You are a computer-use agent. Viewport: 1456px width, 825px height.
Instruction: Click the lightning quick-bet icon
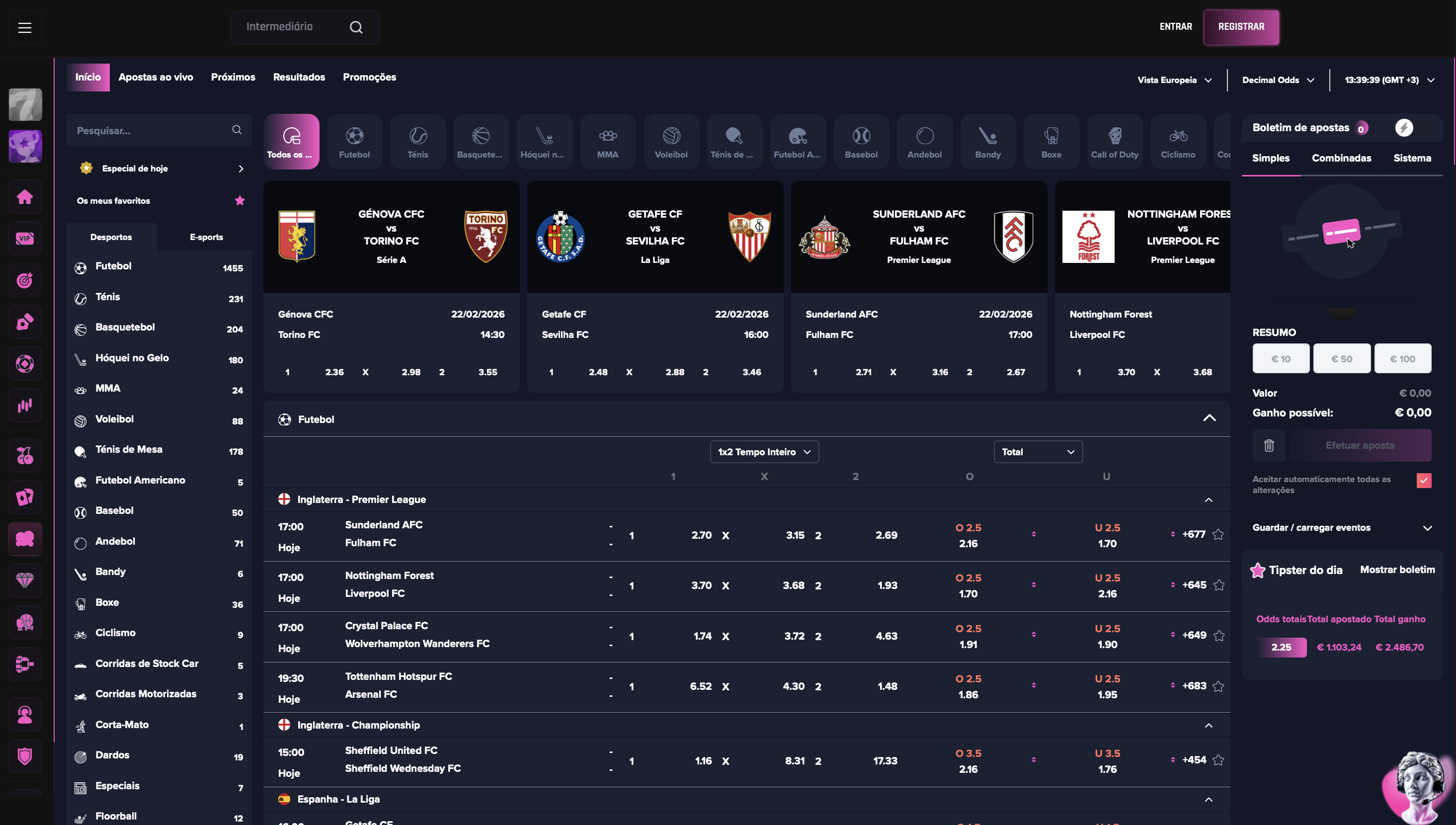click(x=1403, y=128)
